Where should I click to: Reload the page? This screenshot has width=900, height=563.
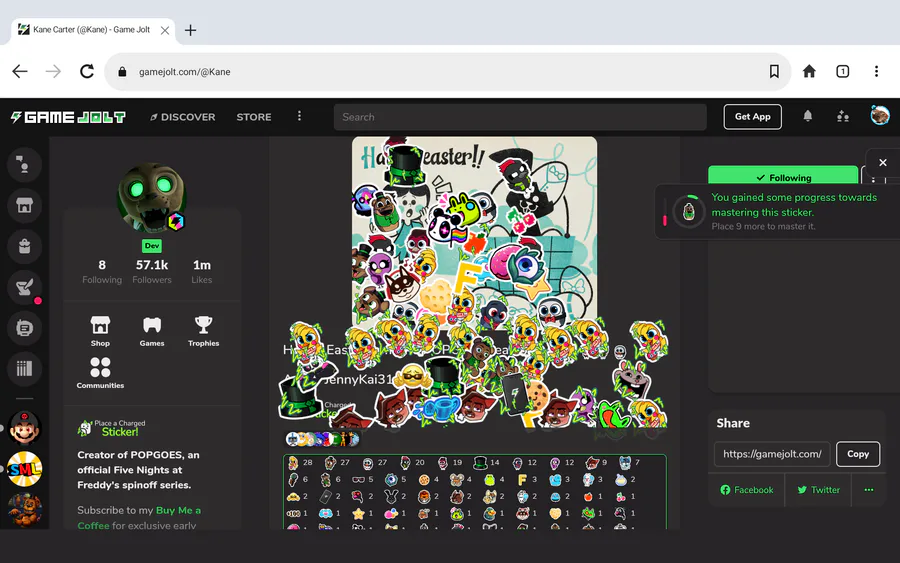tap(87, 71)
